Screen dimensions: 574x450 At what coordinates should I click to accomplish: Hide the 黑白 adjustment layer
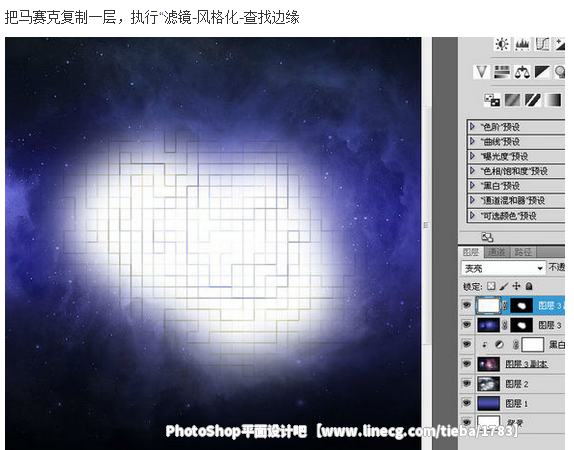click(x=466, y=344)
